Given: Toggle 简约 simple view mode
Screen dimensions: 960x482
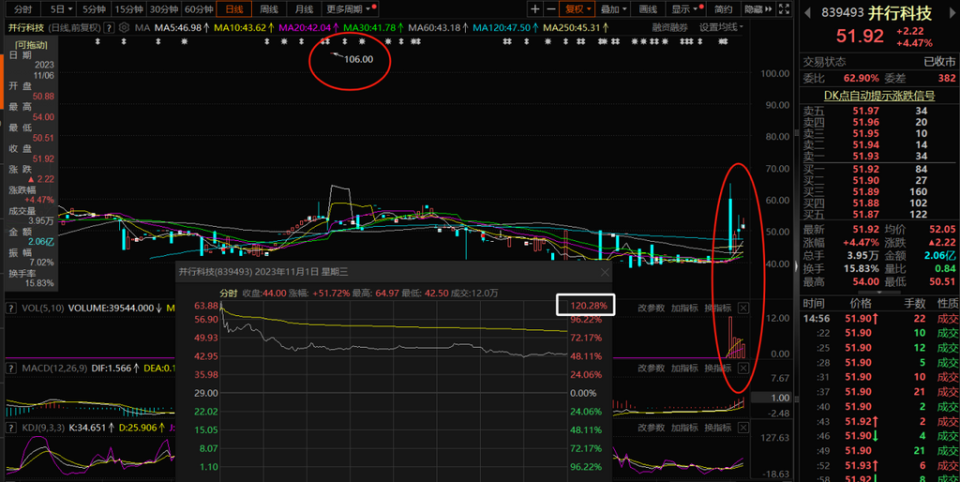Looking at the screenshot, I should (x=723, y=9).
